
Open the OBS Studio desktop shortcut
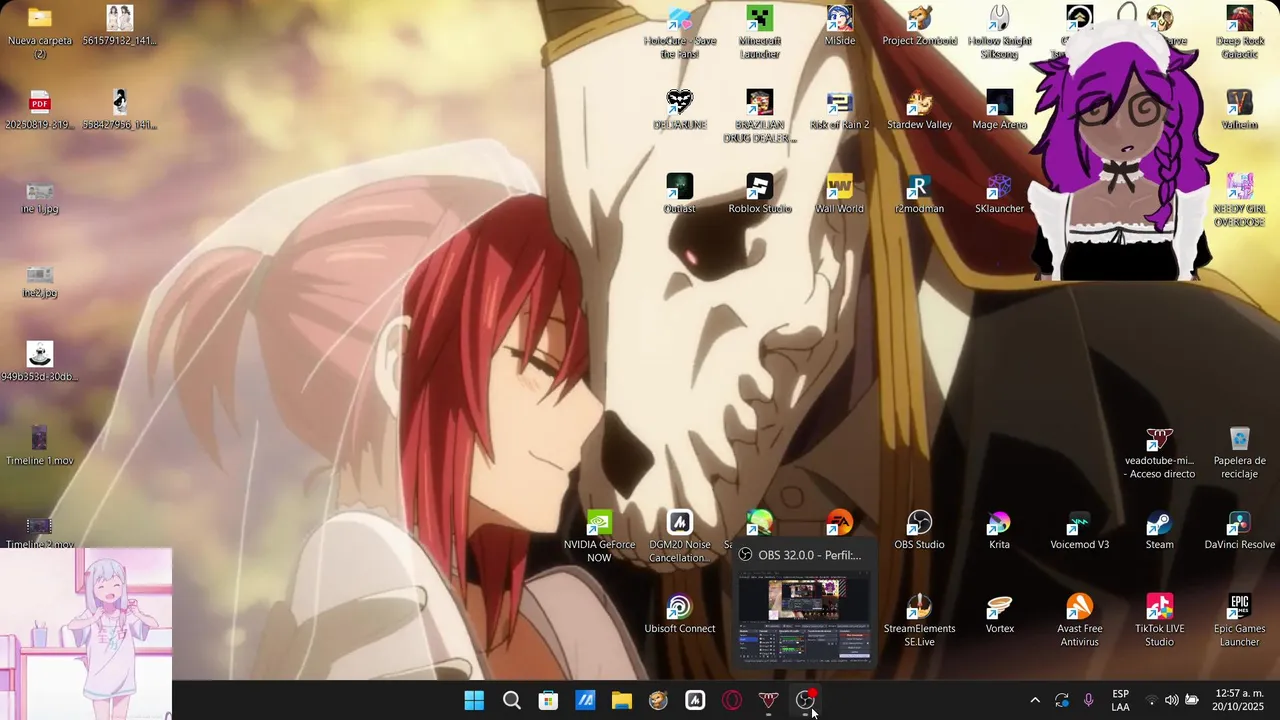pyautogui.click(x=919, y=530)
